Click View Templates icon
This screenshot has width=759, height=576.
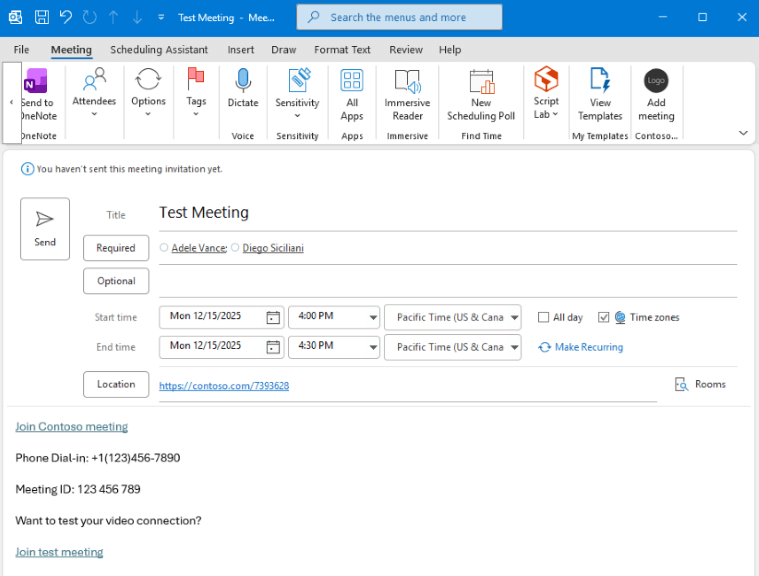click(600, 80)
